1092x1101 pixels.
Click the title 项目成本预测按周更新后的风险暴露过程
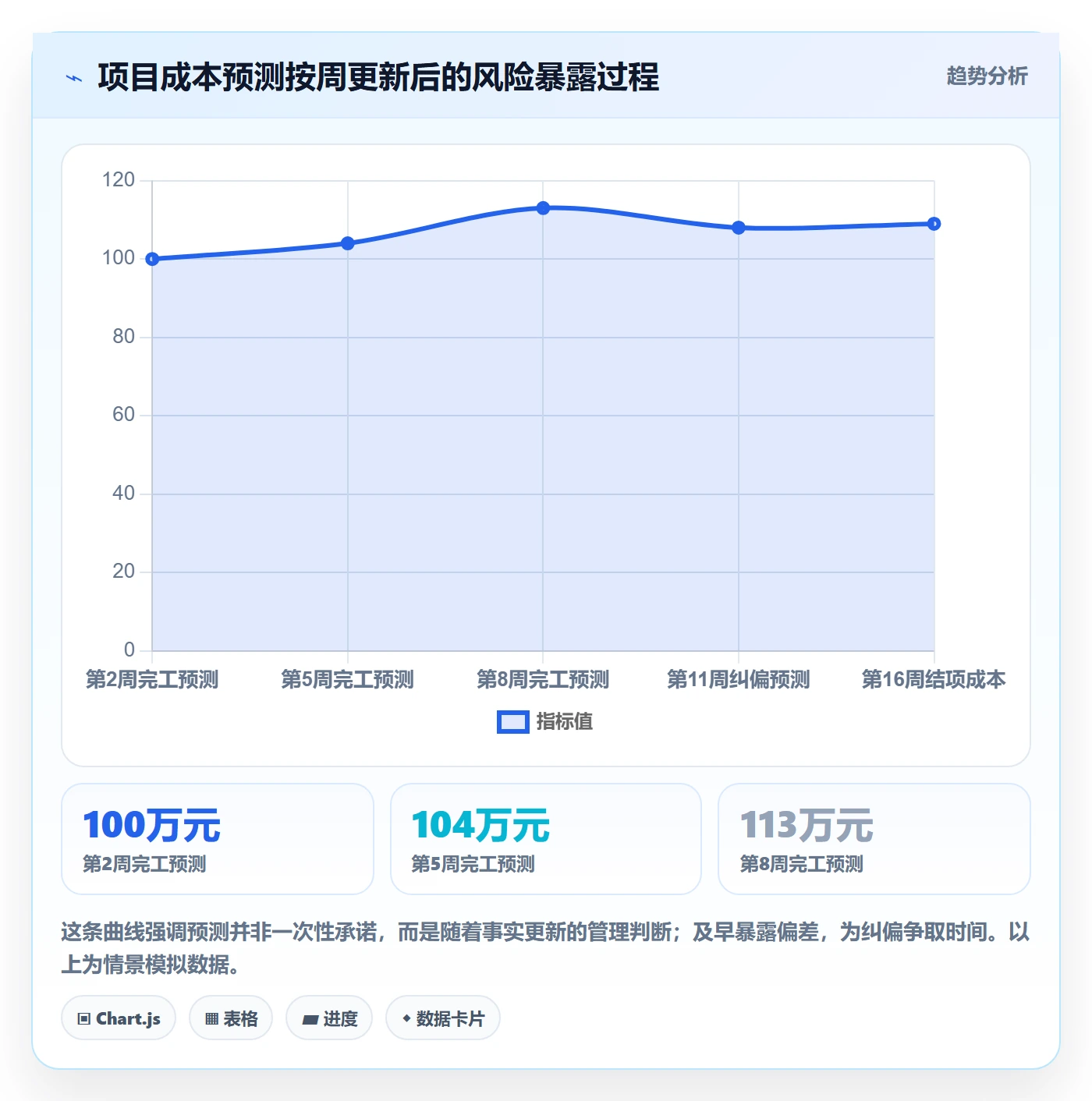click(x=378, y=77)
